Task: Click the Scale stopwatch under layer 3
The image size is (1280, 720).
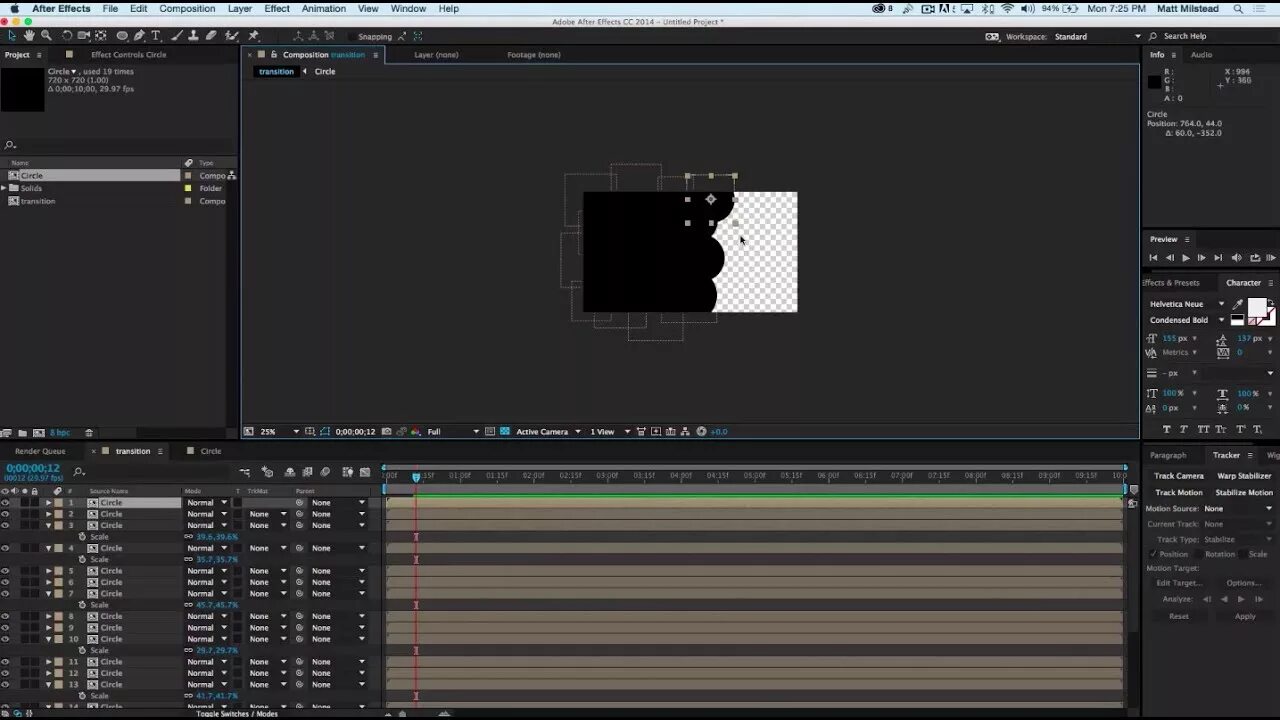Action: 82,537
